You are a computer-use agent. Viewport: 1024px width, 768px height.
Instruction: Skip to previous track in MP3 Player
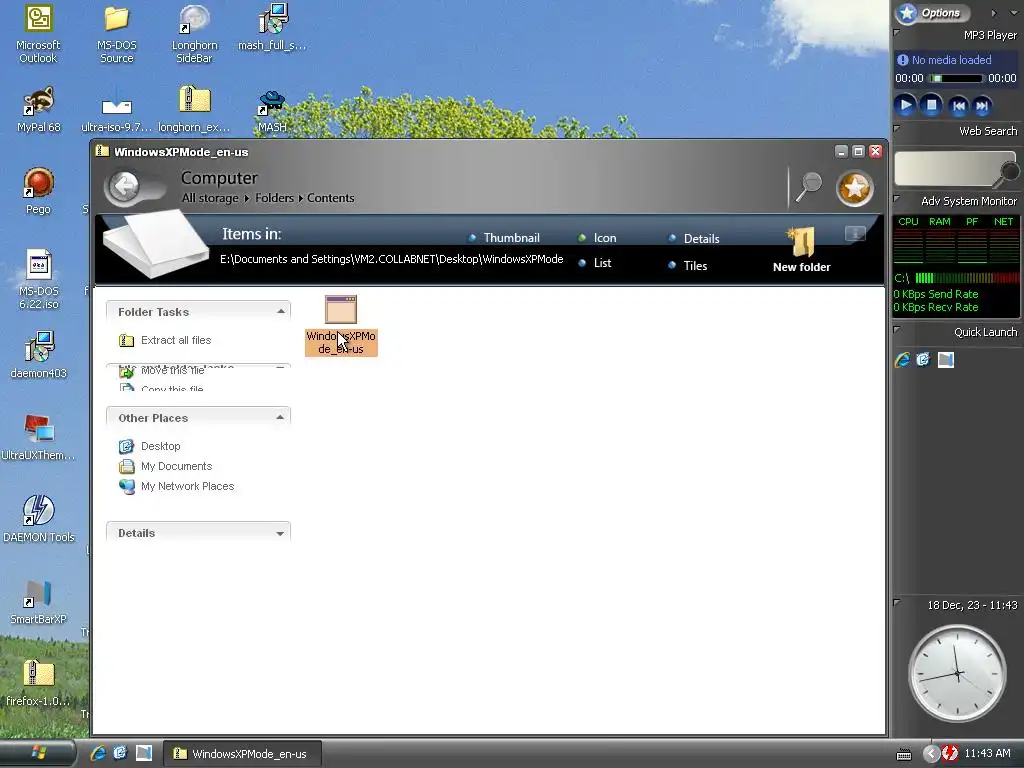pos(958,106)
